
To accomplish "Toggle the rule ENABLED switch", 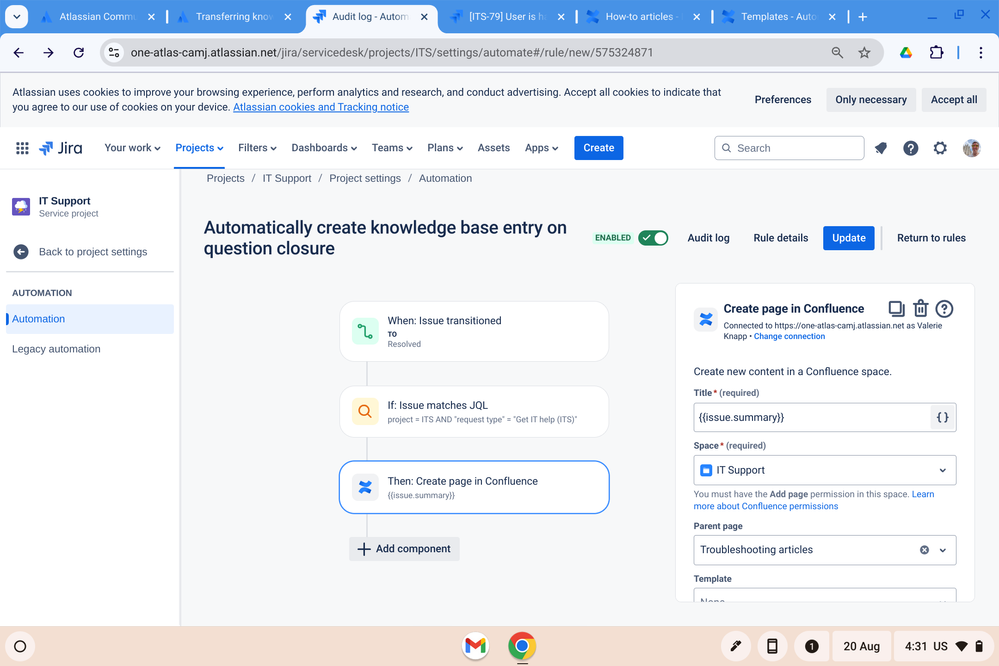I will (653, 238).
